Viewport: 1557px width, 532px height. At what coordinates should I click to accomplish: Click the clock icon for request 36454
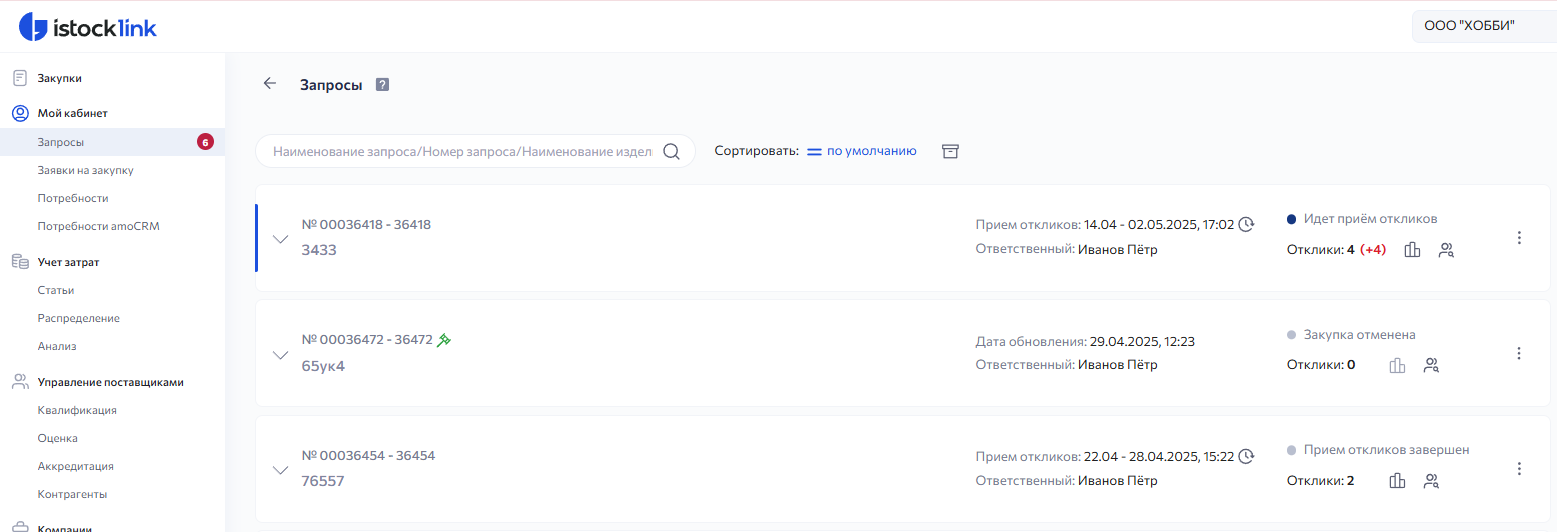coord(1246,456)
